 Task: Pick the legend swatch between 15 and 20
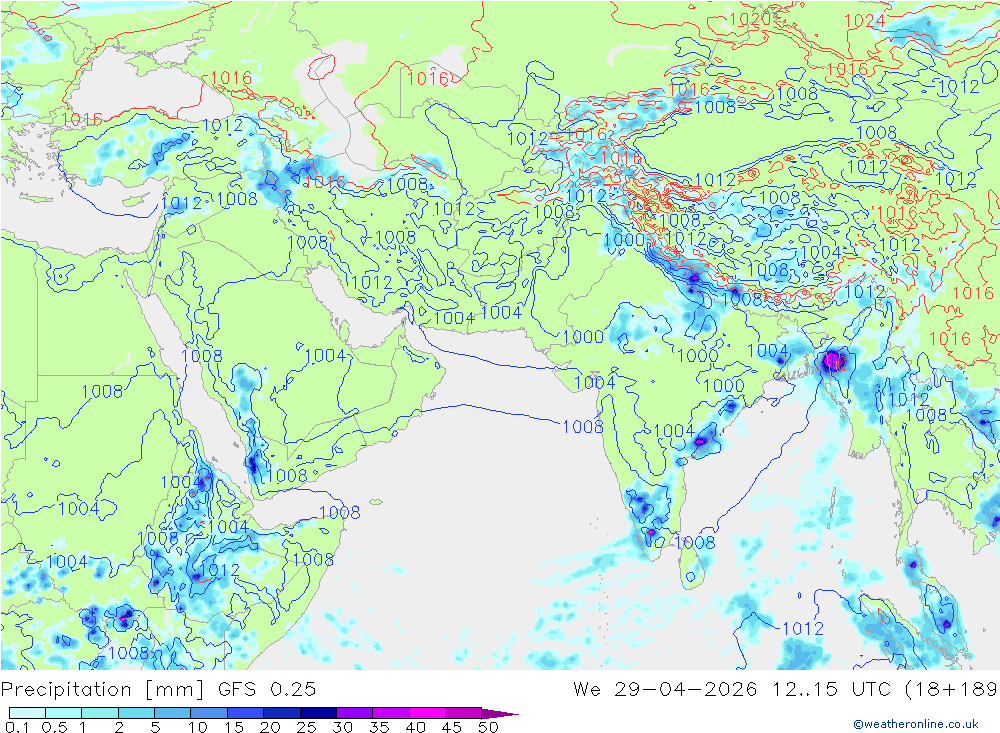click(x=245, y=713)
